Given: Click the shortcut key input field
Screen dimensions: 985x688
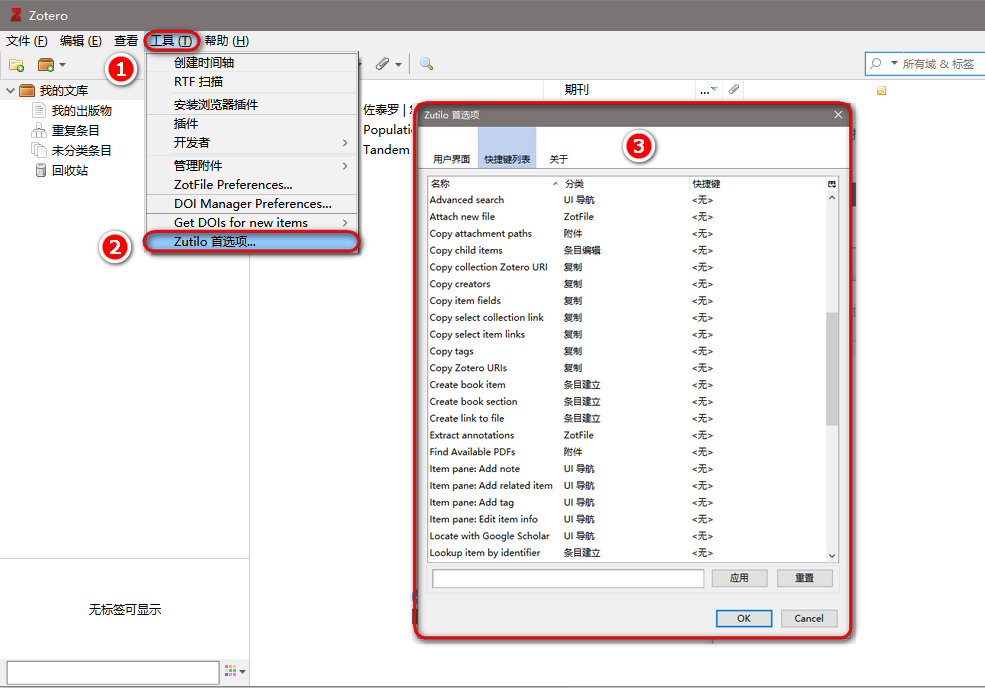Looking at the screenshot, I should pyautogui.click(x=568, y=578).
